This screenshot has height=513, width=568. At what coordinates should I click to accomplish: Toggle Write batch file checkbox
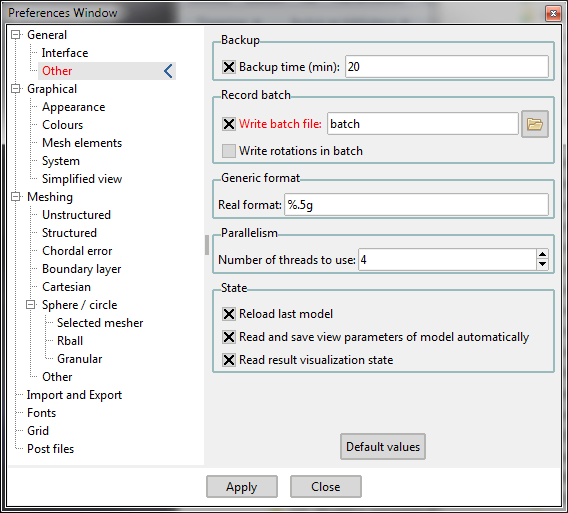pyautogui.click(x=229, y=124)
